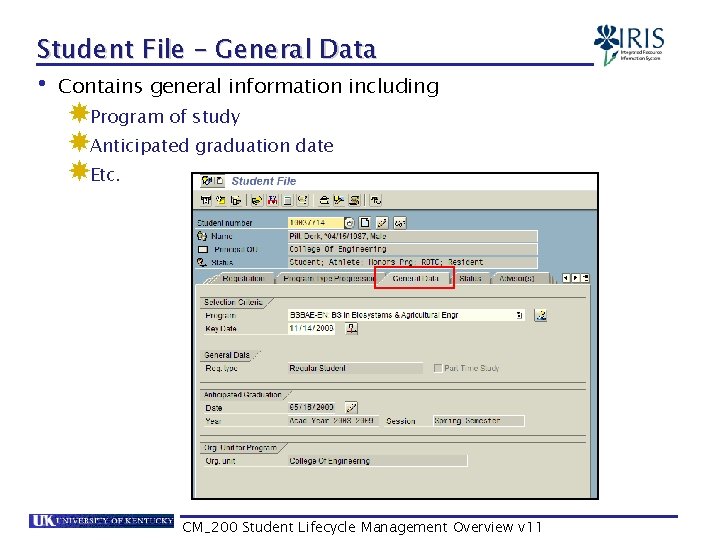Click the Anticipated Graduation group header
This screenshot has width=720, height=540.
tap(242, 394)
